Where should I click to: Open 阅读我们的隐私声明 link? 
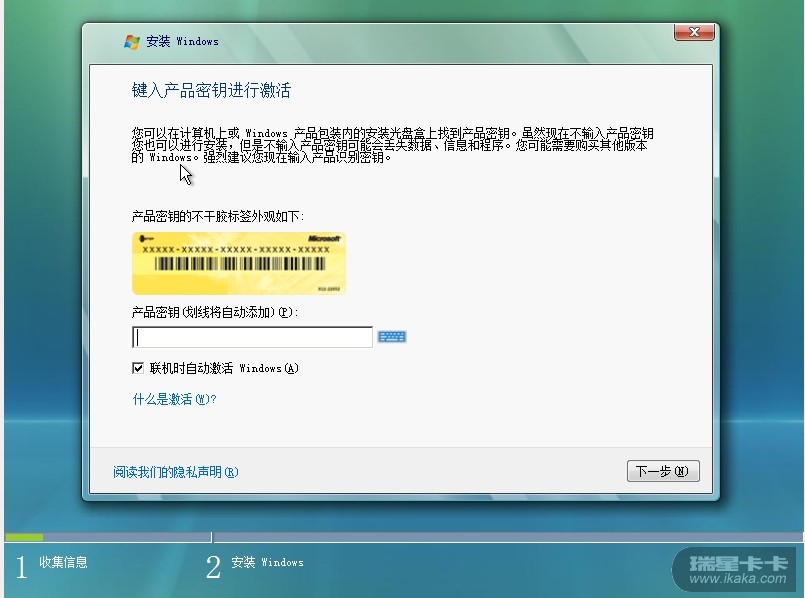pos(176,472)
